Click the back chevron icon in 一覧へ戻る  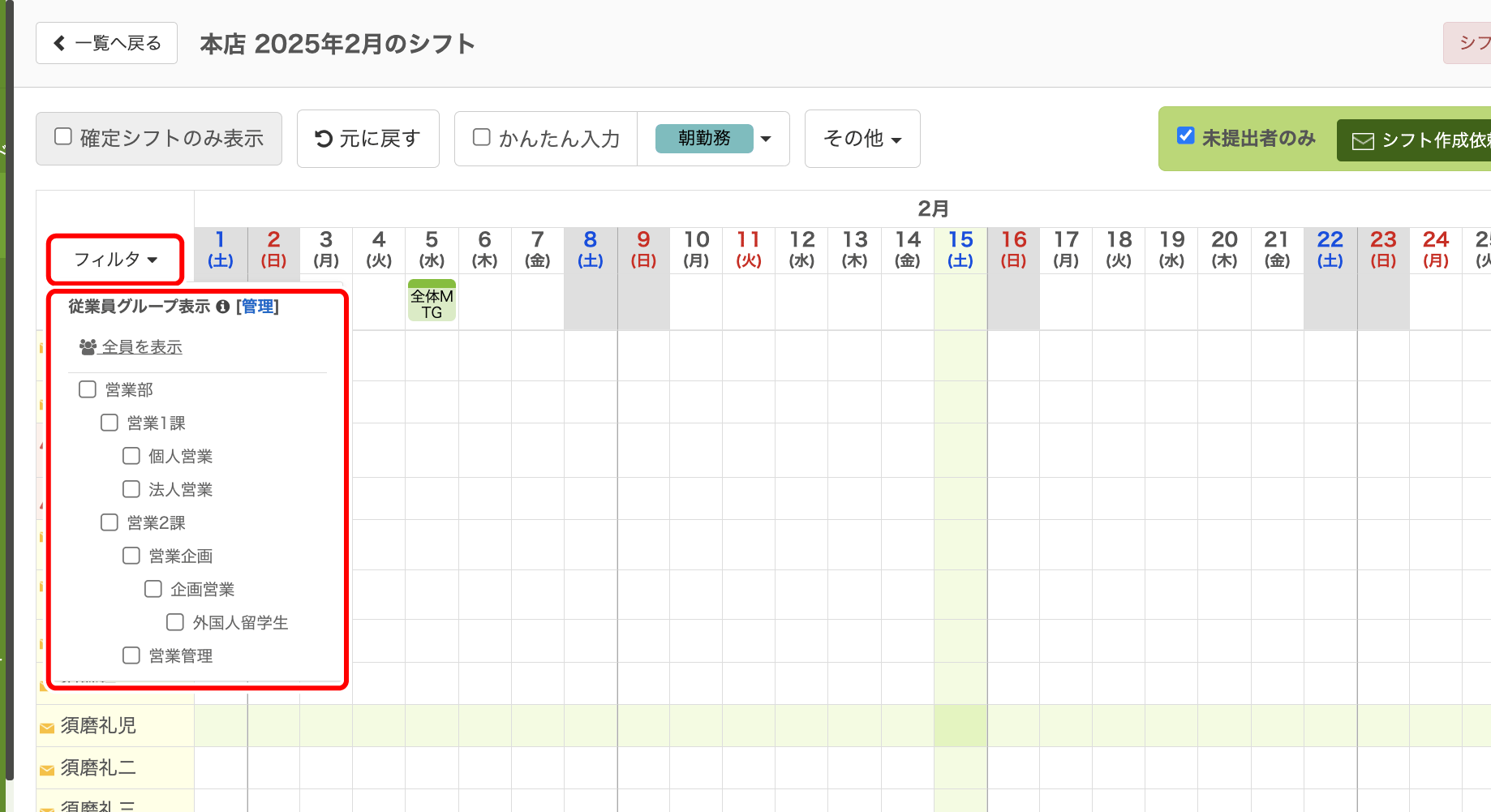(x=59, y=43)
